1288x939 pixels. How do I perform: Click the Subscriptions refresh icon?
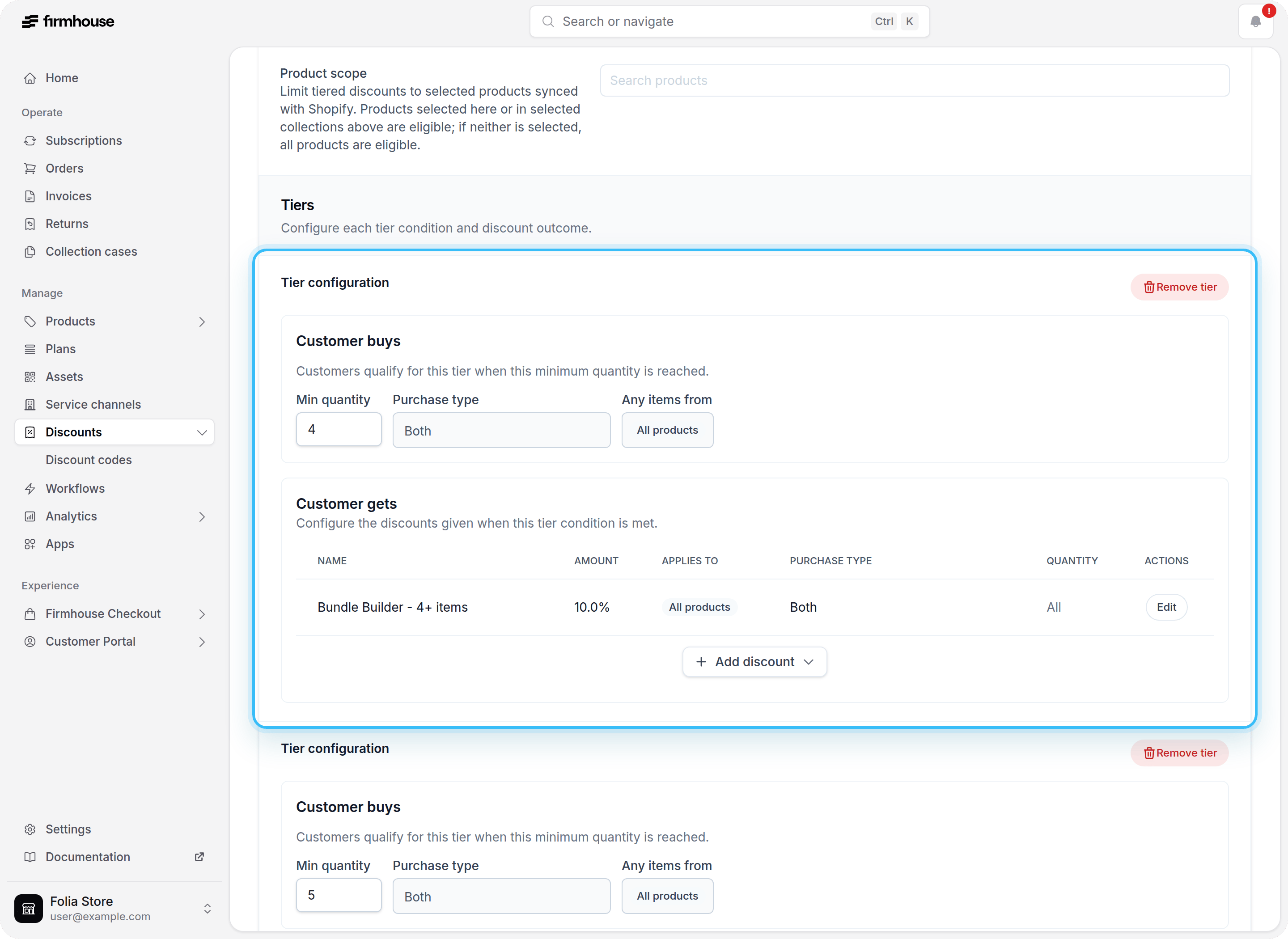pyautogui.click(x=30, y=140)
